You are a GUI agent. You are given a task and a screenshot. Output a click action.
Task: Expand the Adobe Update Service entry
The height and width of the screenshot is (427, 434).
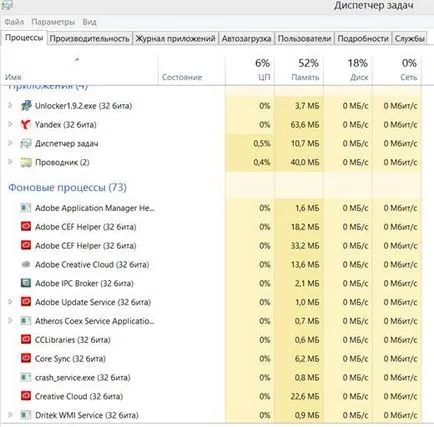tap(10, 302)
